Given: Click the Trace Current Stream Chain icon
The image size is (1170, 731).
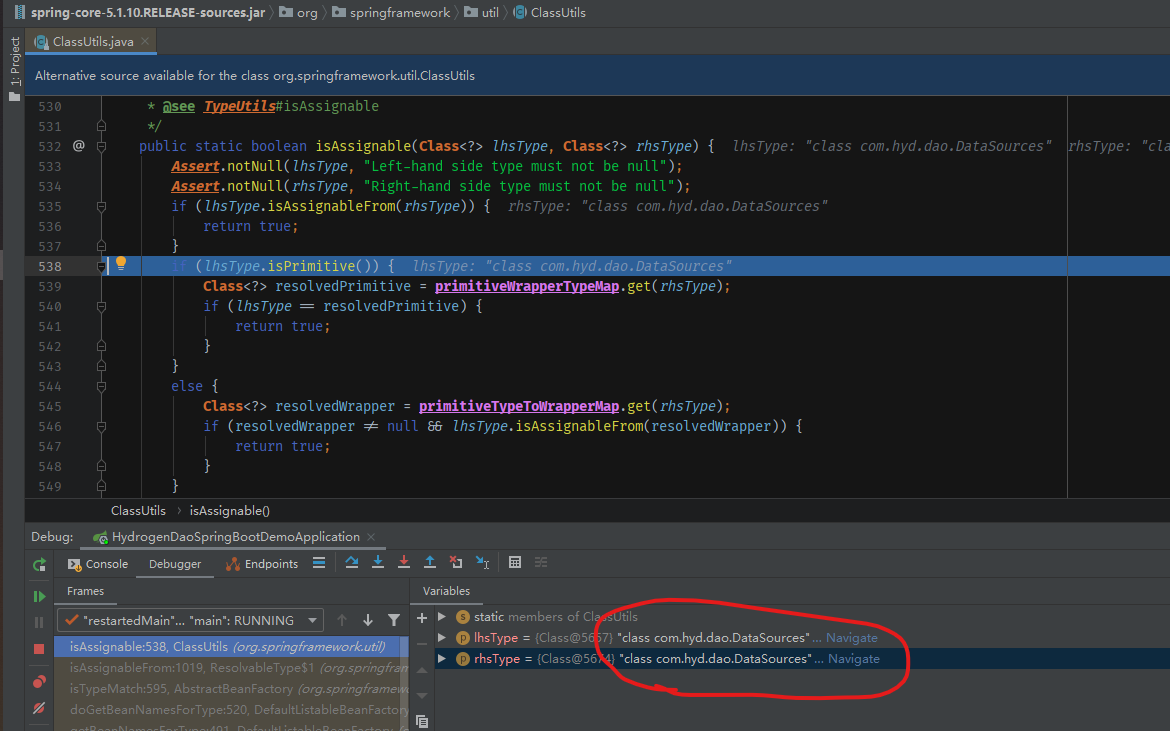Looking at the screenshot, I should [541, 562].
